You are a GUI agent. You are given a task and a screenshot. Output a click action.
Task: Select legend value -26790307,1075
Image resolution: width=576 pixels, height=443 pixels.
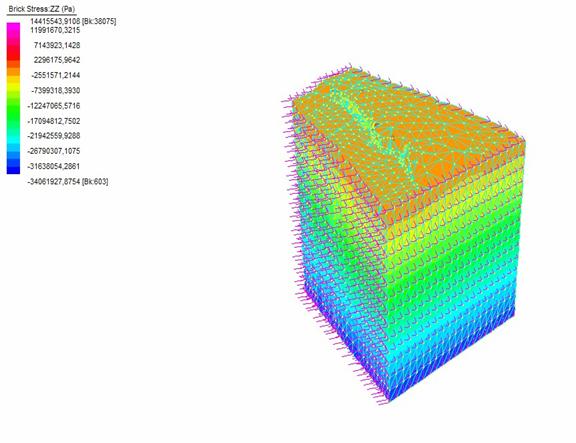point(54,151)
